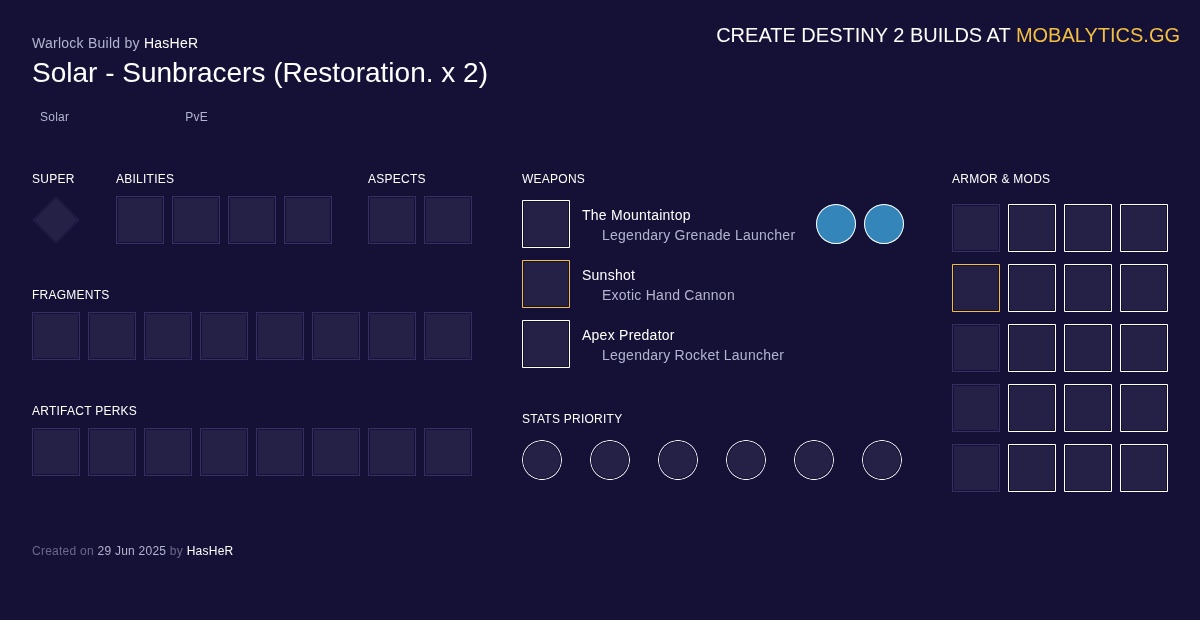Toggle the first Artifact Perks slot

pos(56,452)
